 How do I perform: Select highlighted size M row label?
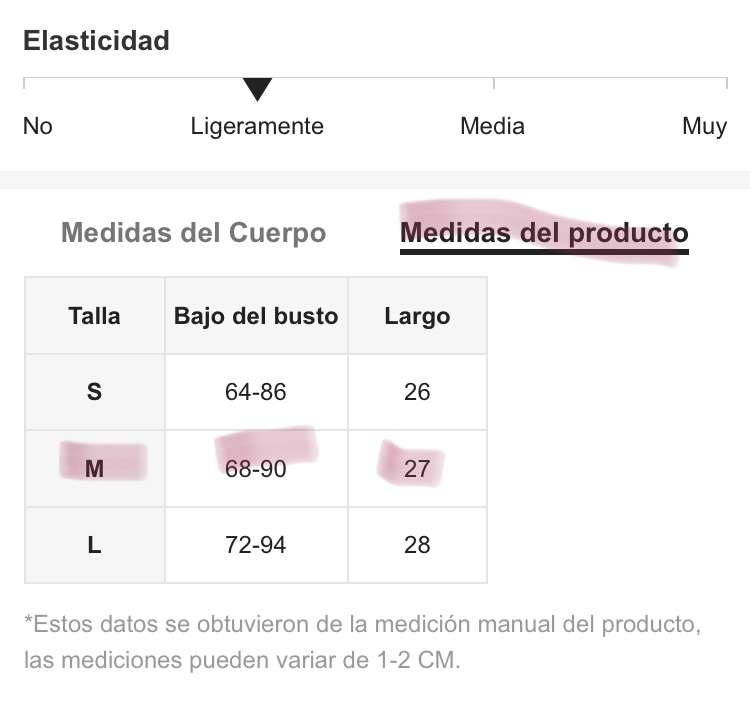95,469
